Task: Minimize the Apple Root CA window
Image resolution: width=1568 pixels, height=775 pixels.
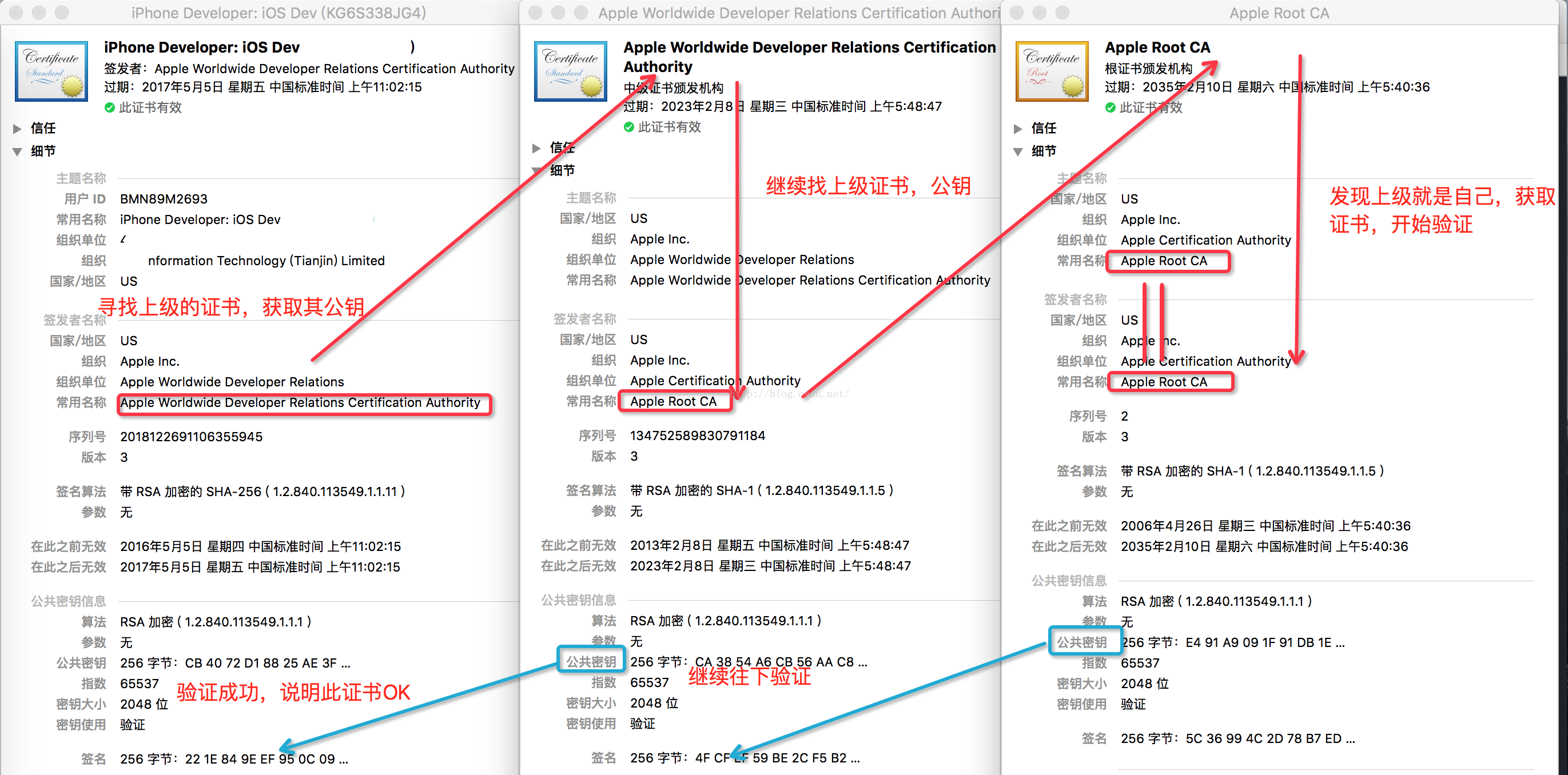Action: (1040, 12)
